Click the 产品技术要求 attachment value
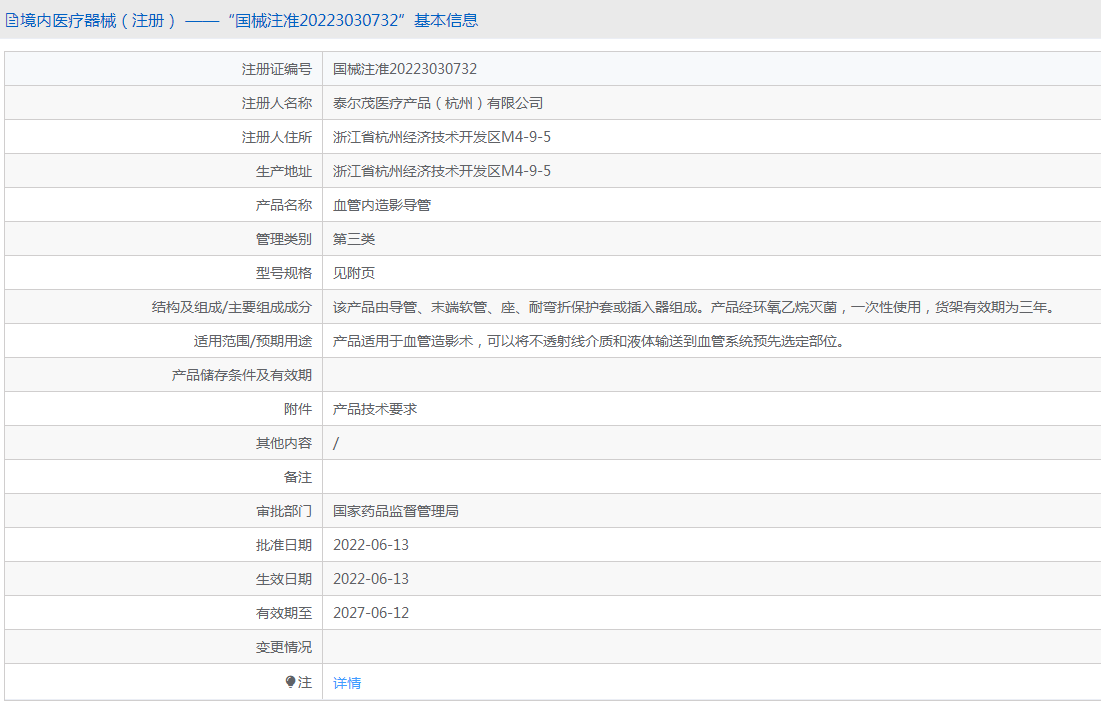Viewport: 1101px width, 704px height. (x=375, y=409)
